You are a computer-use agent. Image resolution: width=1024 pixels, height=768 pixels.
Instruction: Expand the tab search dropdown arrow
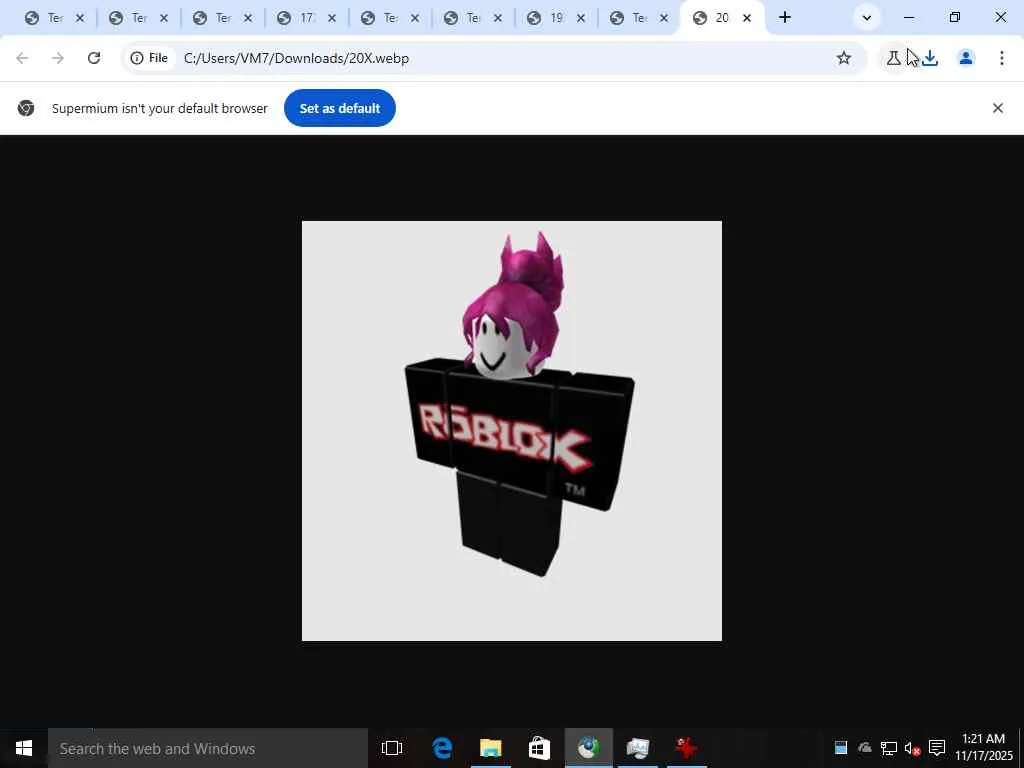pos(867,18)
